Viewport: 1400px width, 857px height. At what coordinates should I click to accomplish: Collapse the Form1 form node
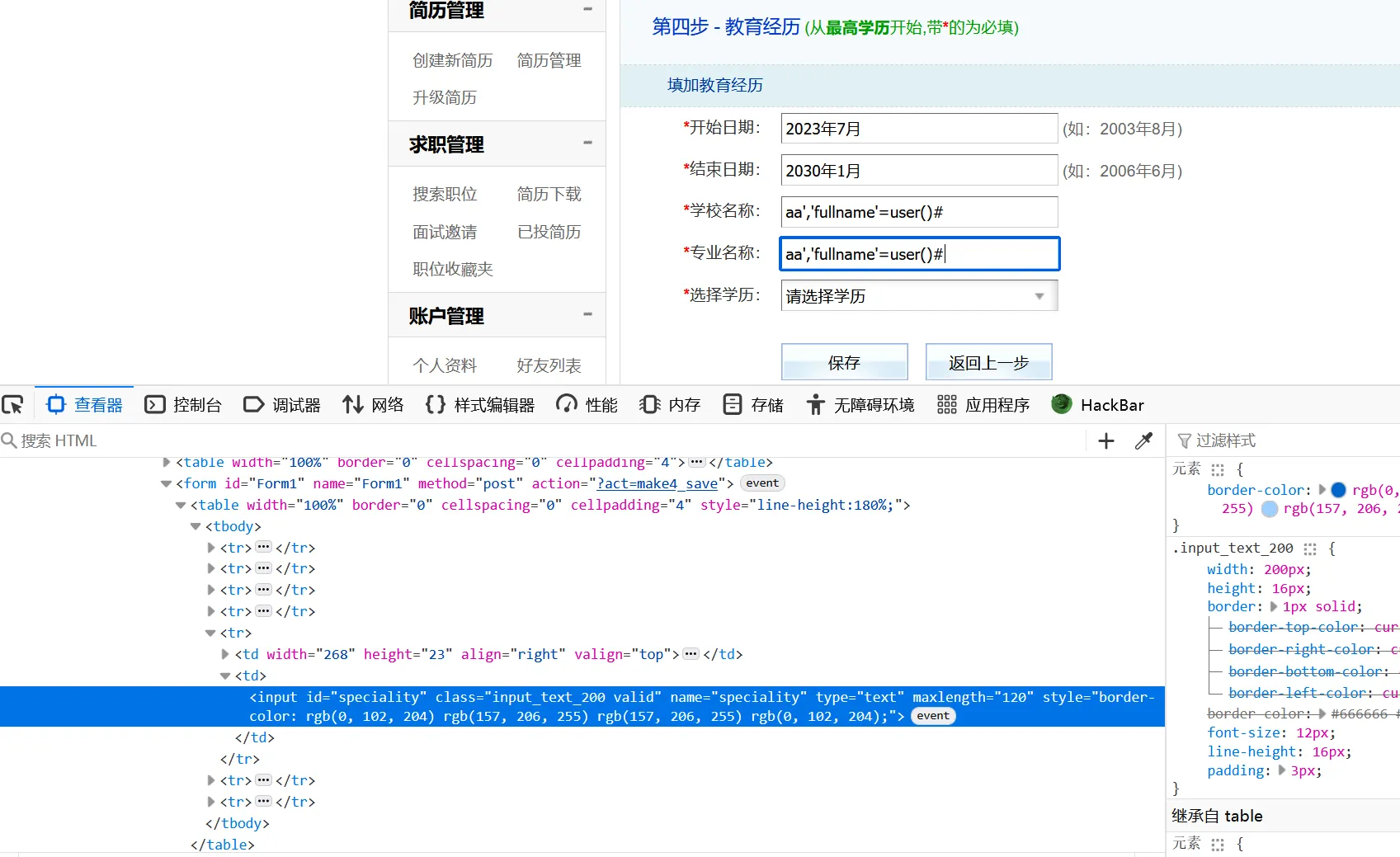[x=166, y=484]
